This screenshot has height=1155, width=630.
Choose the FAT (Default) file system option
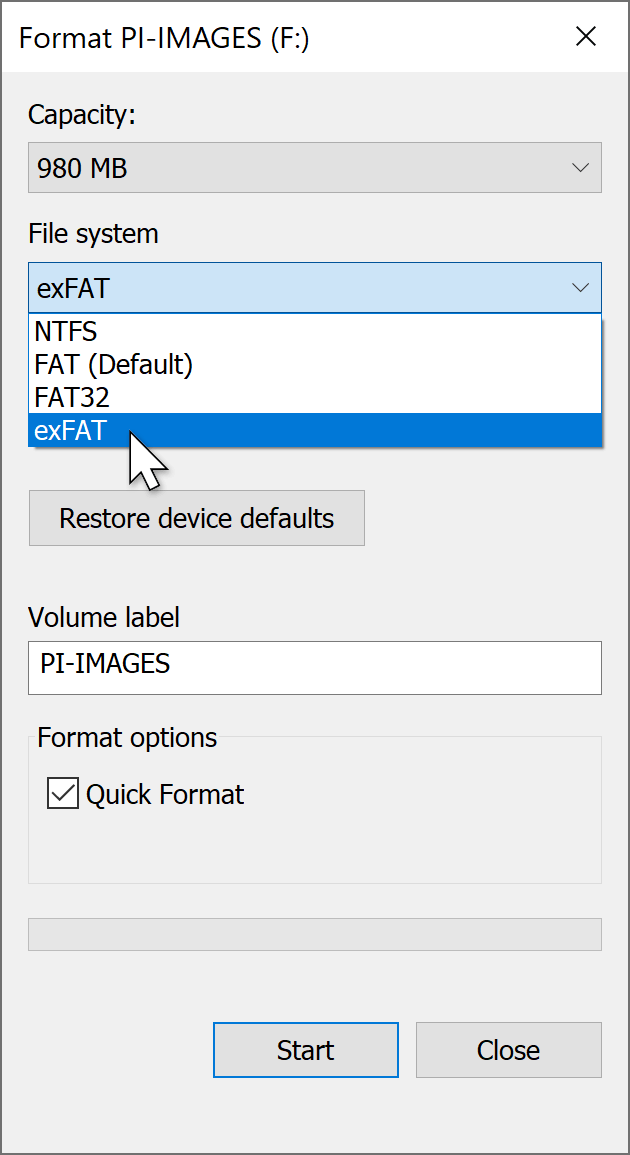[x=114, y=364]
